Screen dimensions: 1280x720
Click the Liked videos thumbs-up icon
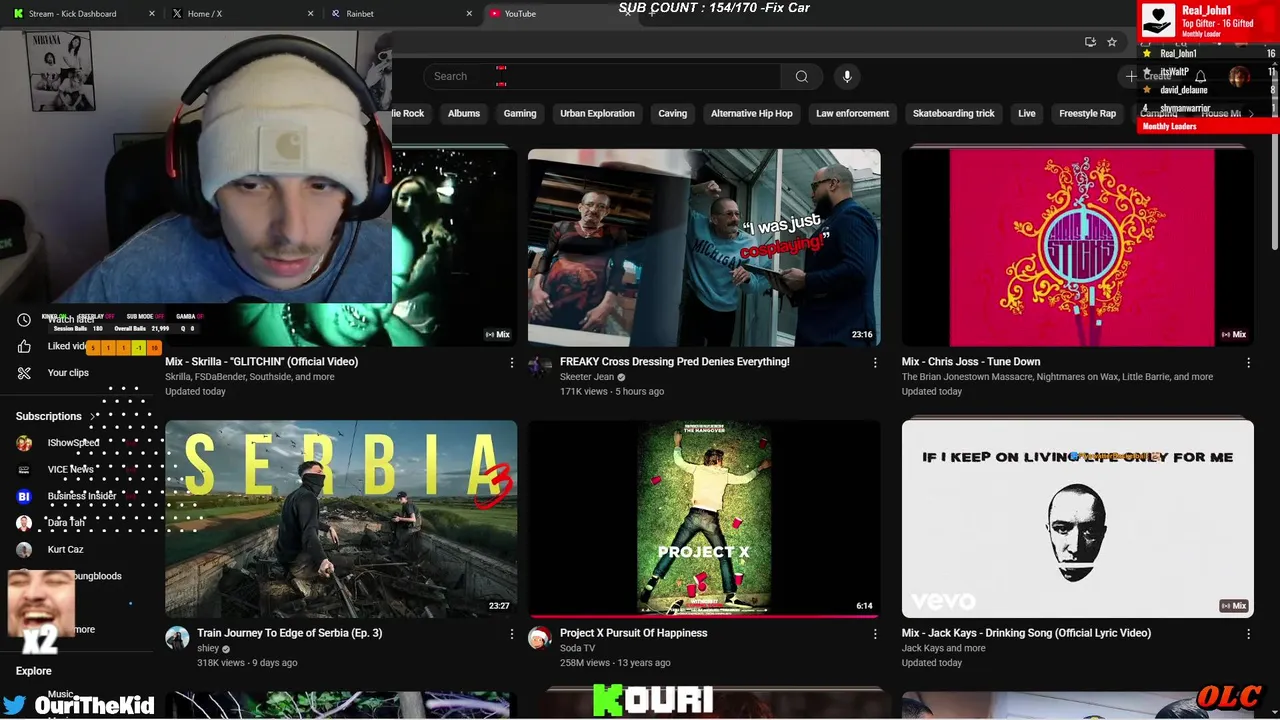click(24, 346)
